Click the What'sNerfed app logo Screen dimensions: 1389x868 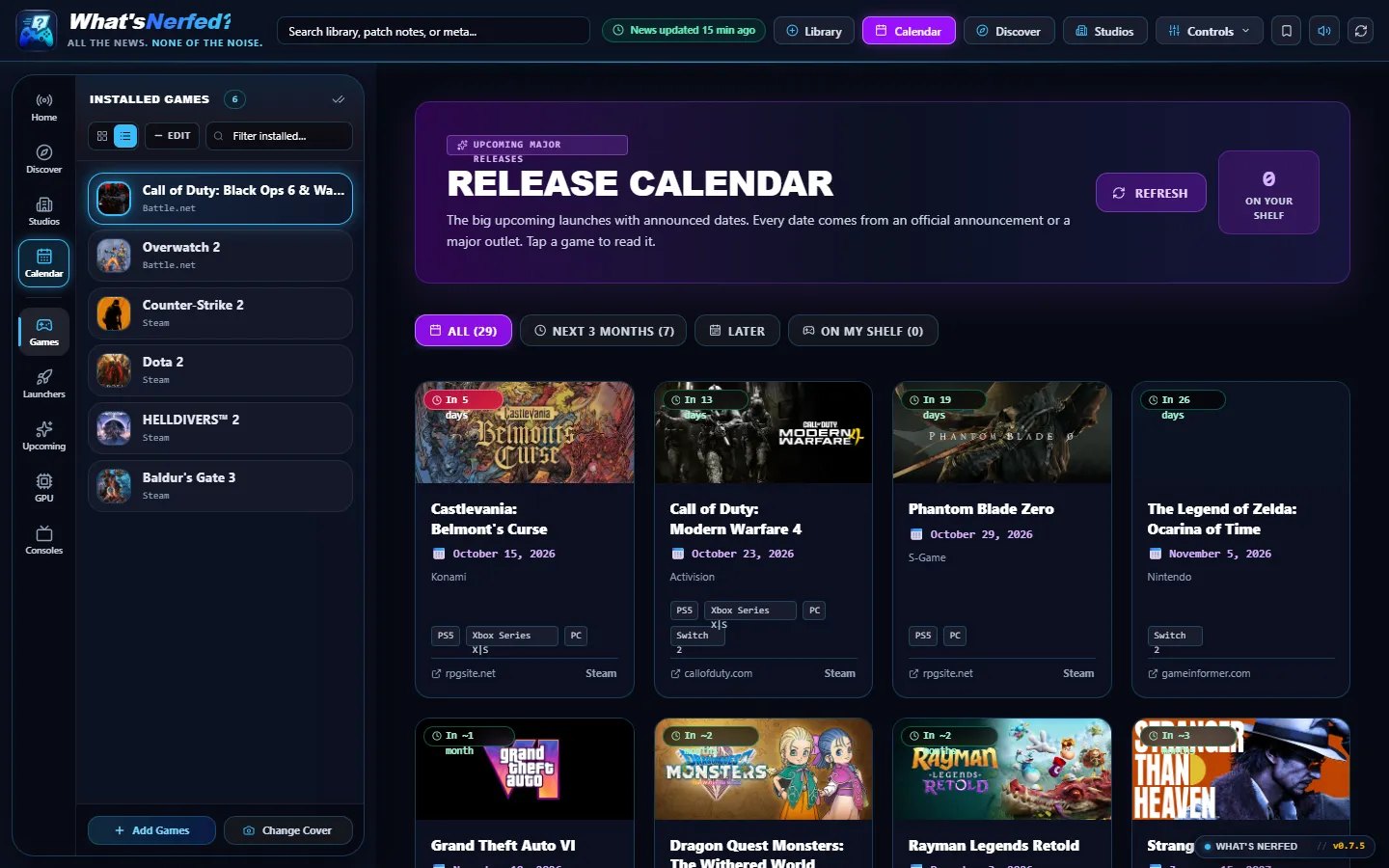37,30
